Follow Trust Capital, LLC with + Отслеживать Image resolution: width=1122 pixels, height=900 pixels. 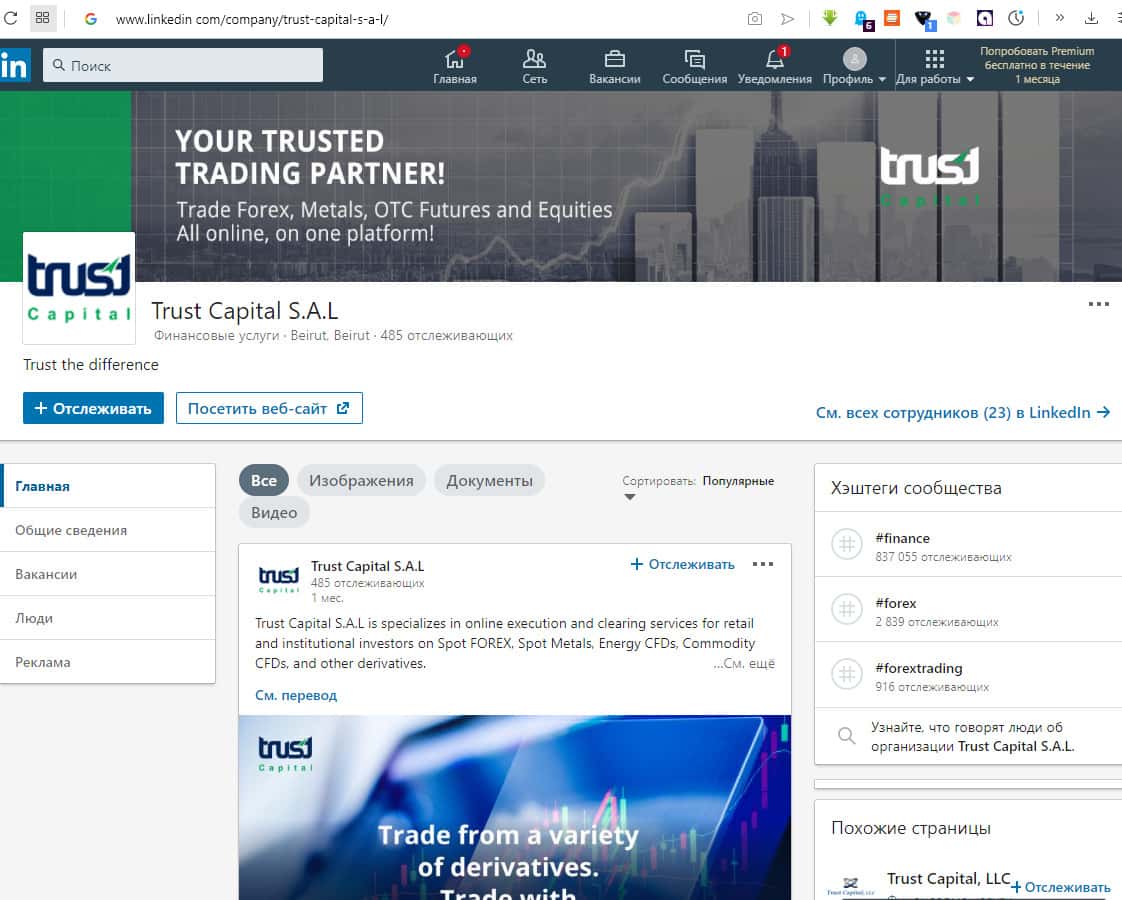tap(1060, 887)
